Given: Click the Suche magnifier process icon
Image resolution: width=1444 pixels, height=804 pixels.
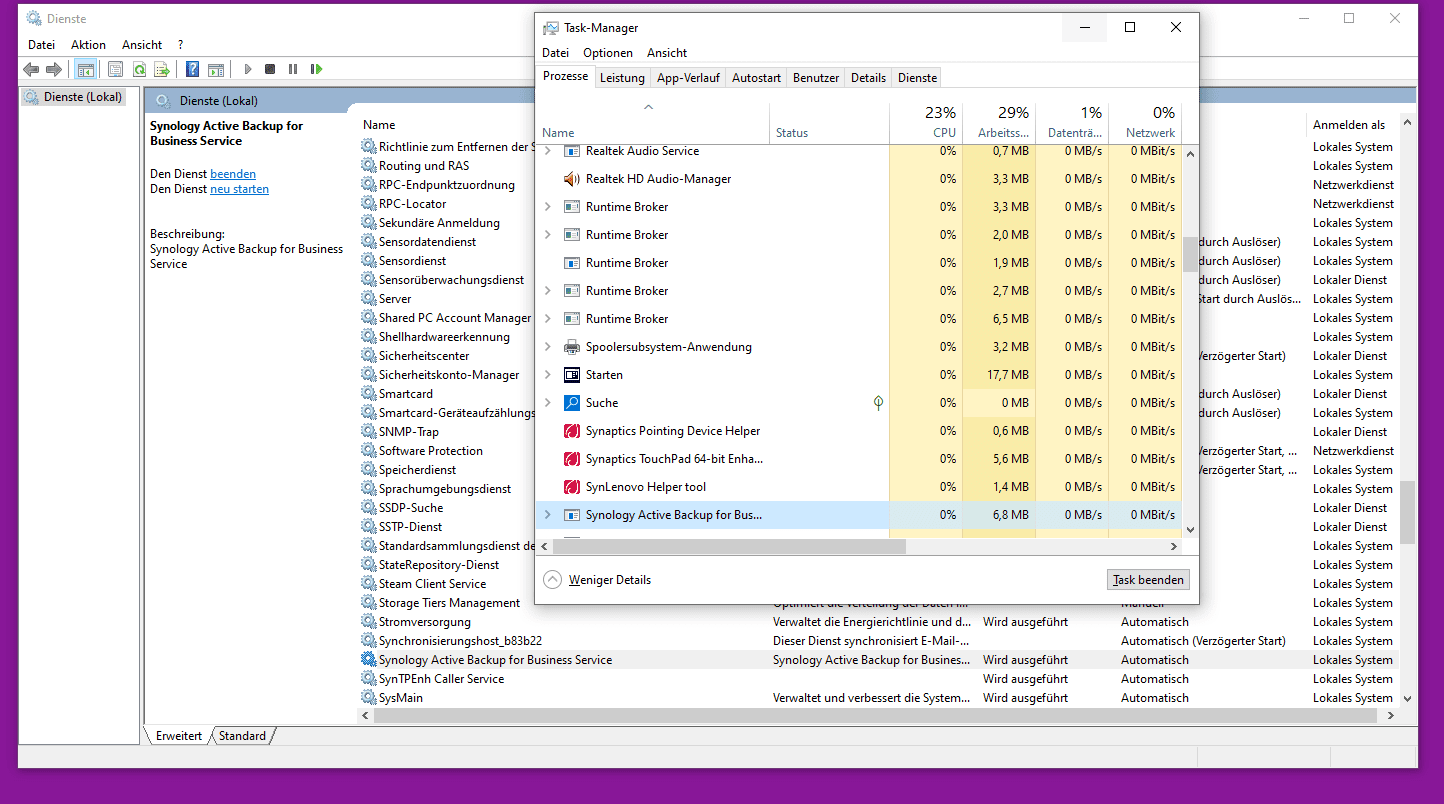Looking at the screenshot, I should (x=572, y=403).
